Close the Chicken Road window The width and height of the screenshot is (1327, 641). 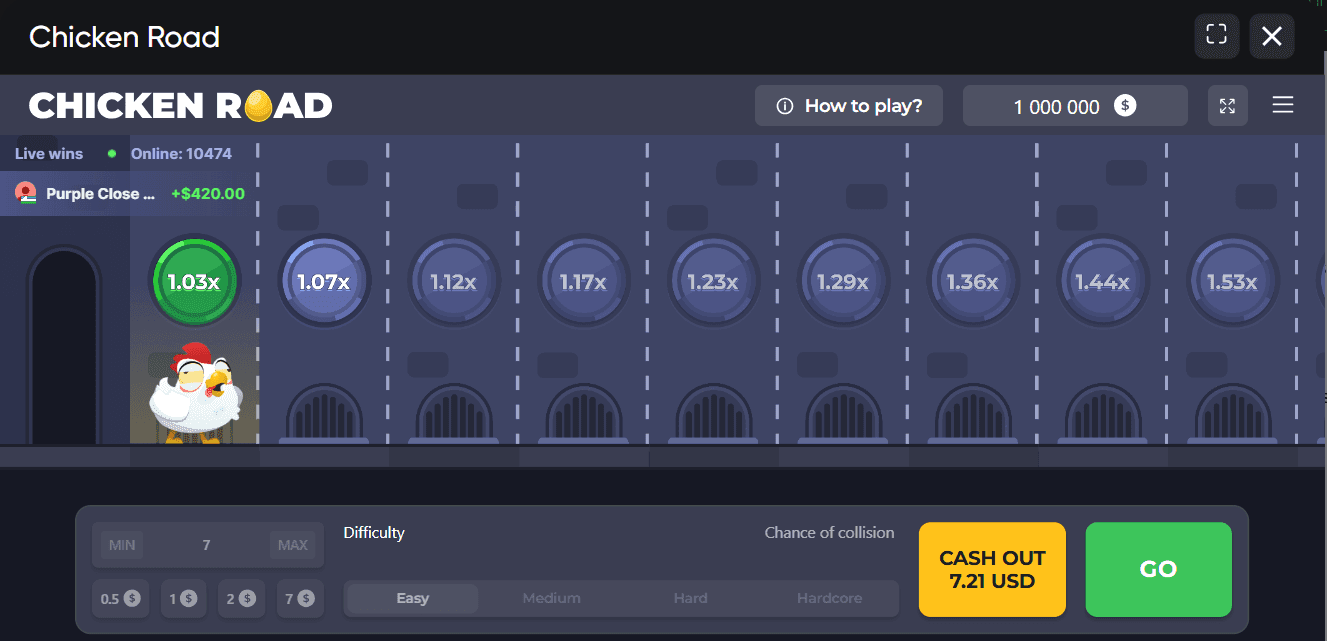[x=1272, y=36]
